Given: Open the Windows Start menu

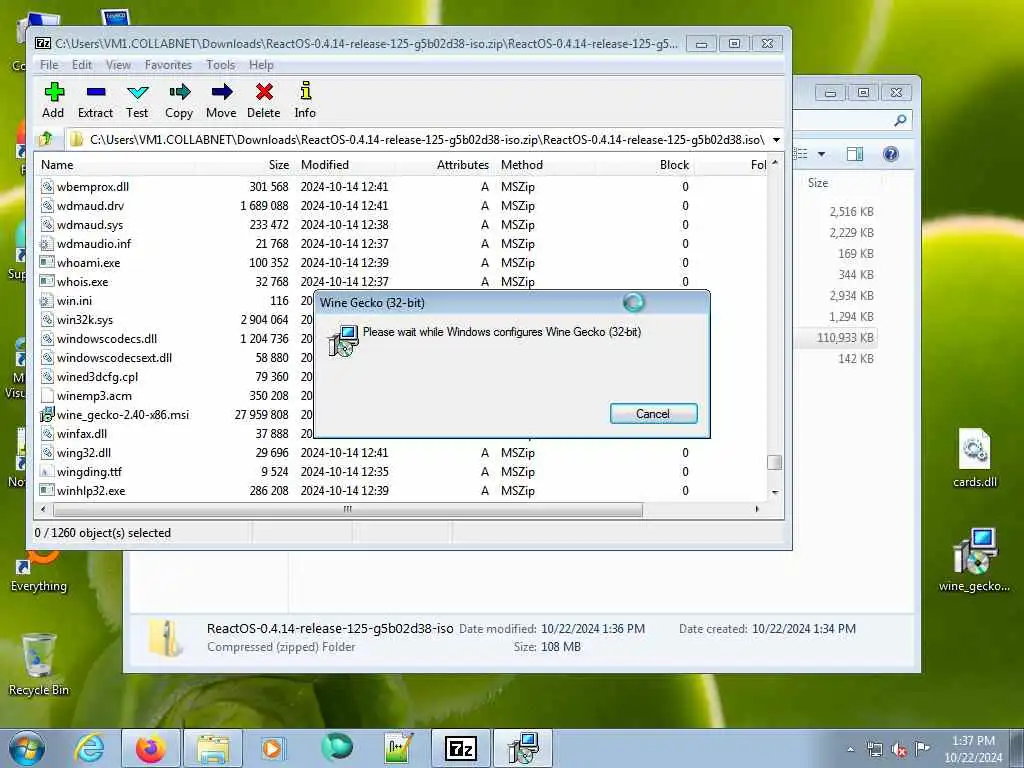Looking at the screenshot, I should (27, 748).
